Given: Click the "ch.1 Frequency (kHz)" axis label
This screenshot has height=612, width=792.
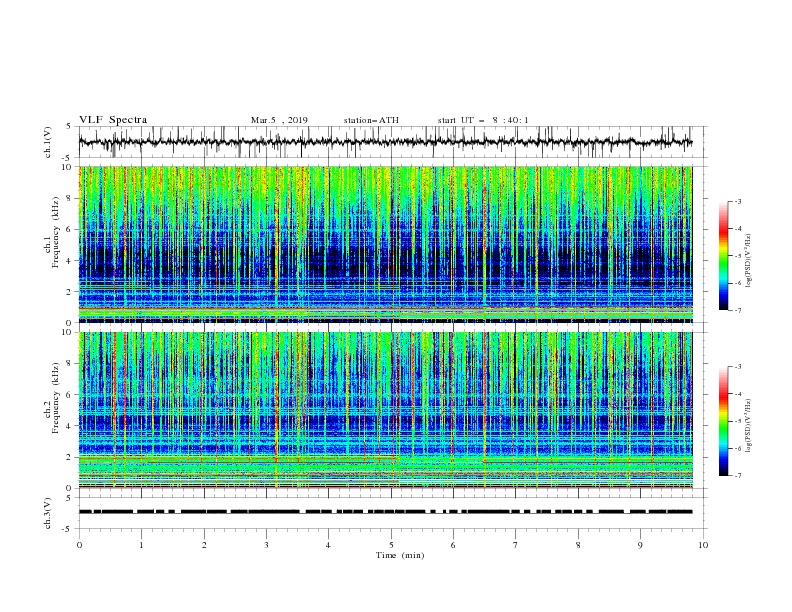Looking at the screenshot, I should (52, 244).
